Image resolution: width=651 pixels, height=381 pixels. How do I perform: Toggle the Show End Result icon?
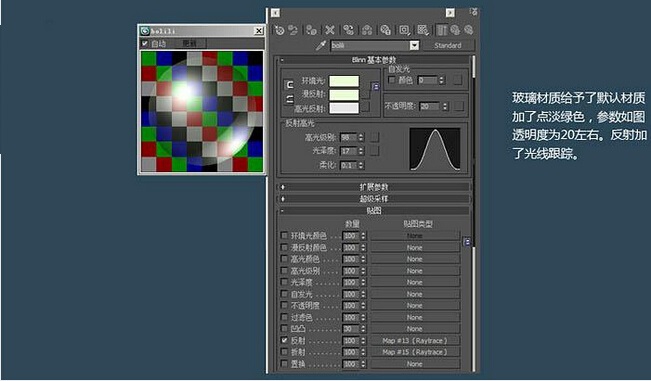(442, 30)
